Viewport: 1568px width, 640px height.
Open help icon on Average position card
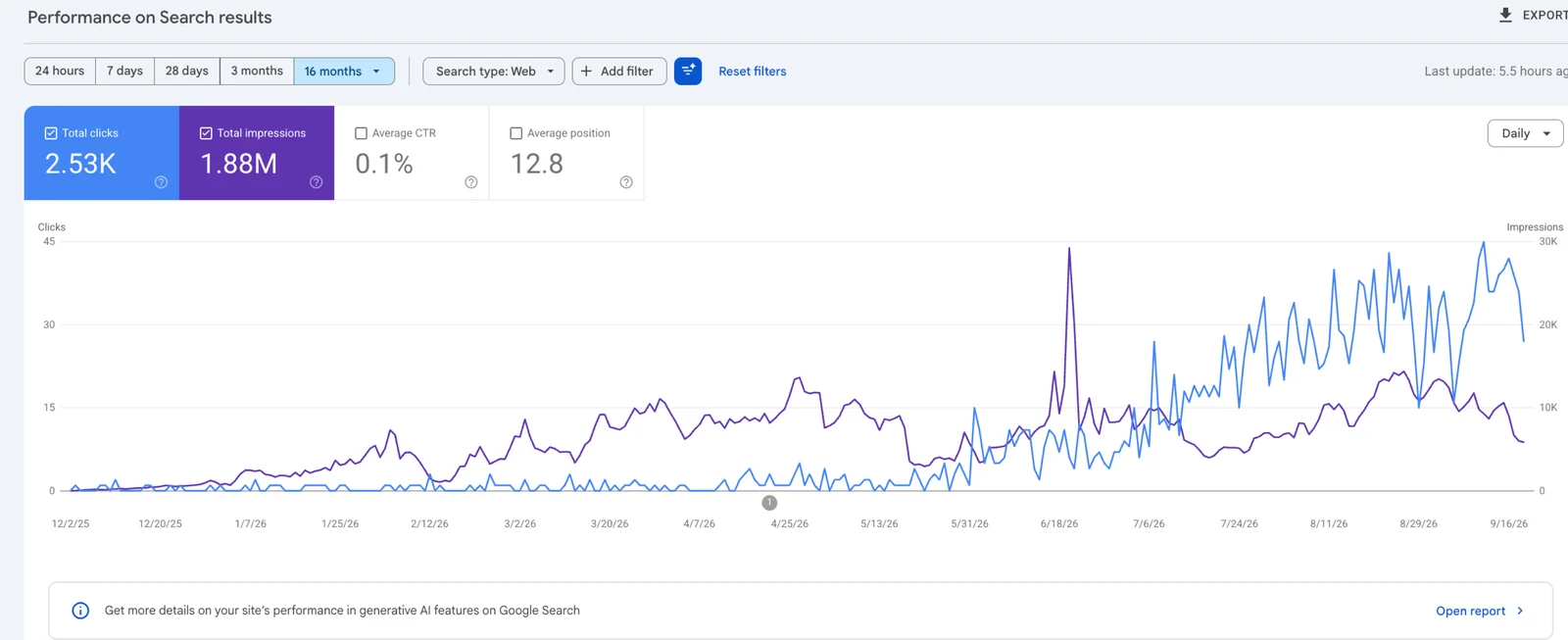[626, 182]
